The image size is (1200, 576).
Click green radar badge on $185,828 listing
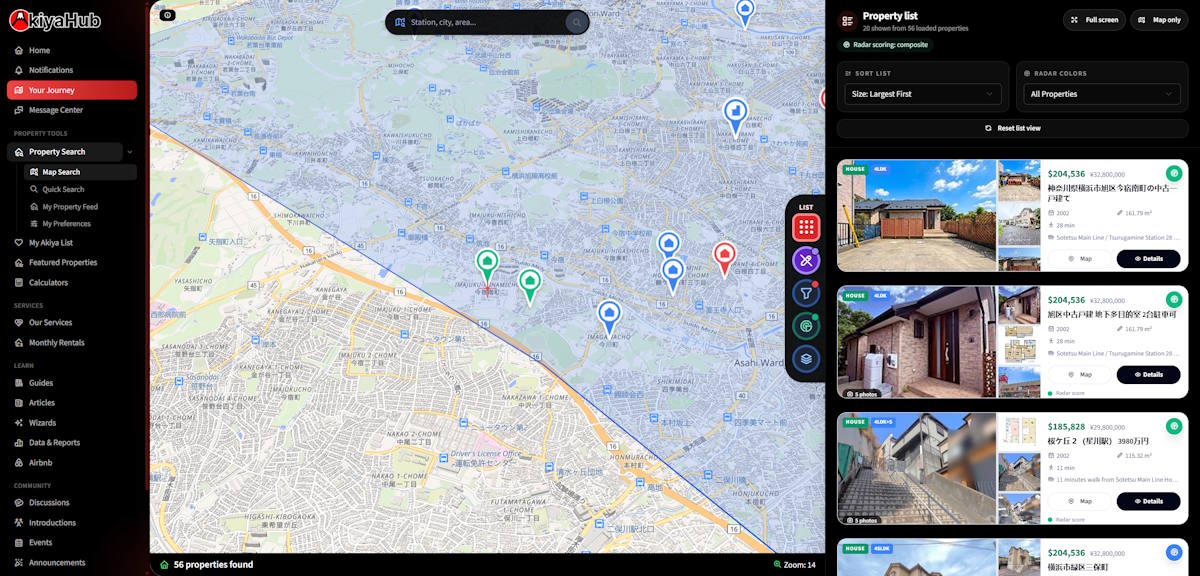coord(1174,426)
